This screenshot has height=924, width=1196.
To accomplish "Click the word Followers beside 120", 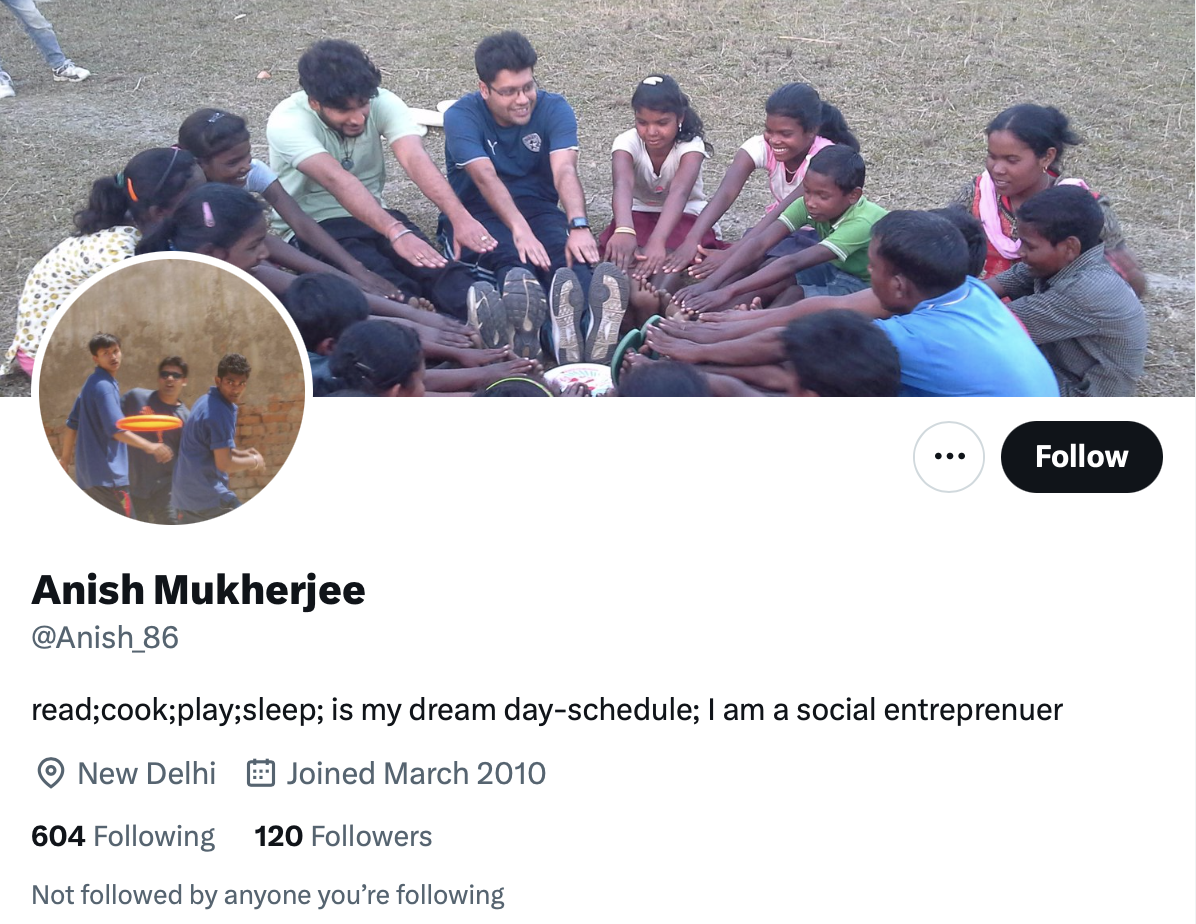I will point(371,836).
